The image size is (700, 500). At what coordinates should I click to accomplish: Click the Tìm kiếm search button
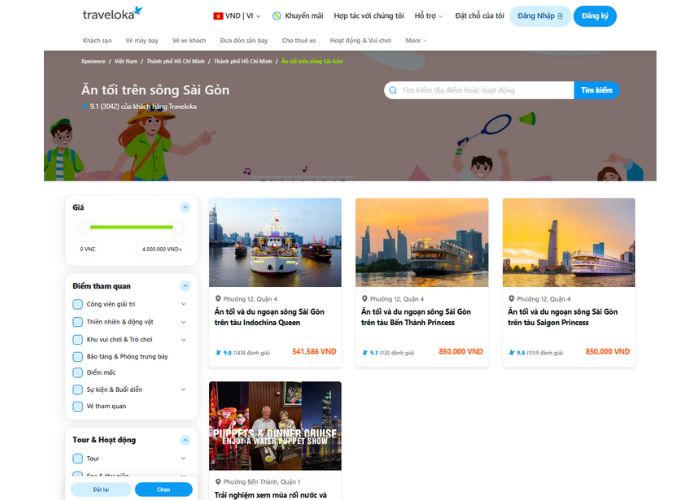tap(596, 90)
